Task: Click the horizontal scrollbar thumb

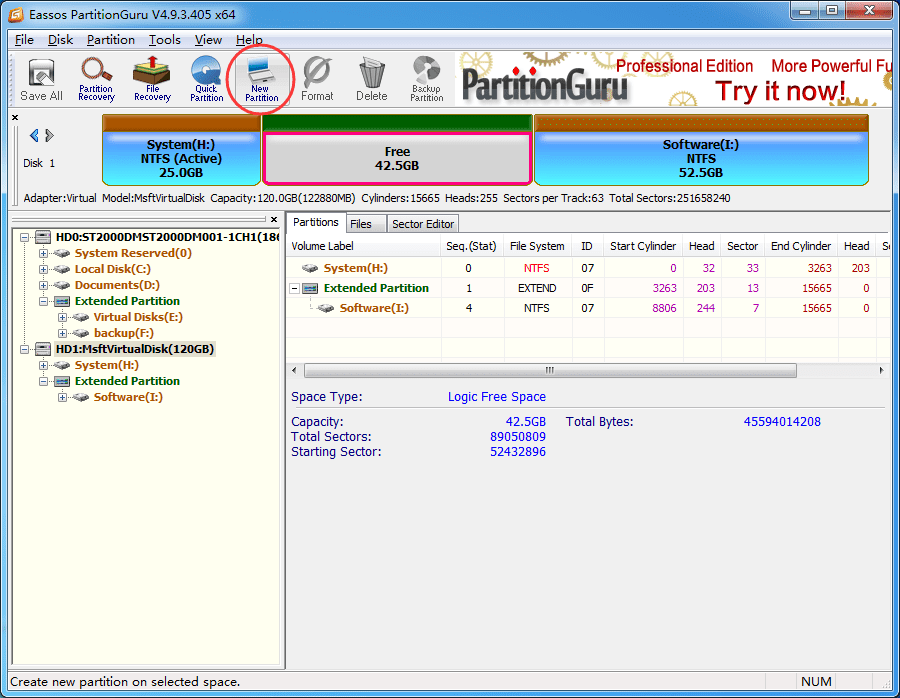Action: [550, 370]
